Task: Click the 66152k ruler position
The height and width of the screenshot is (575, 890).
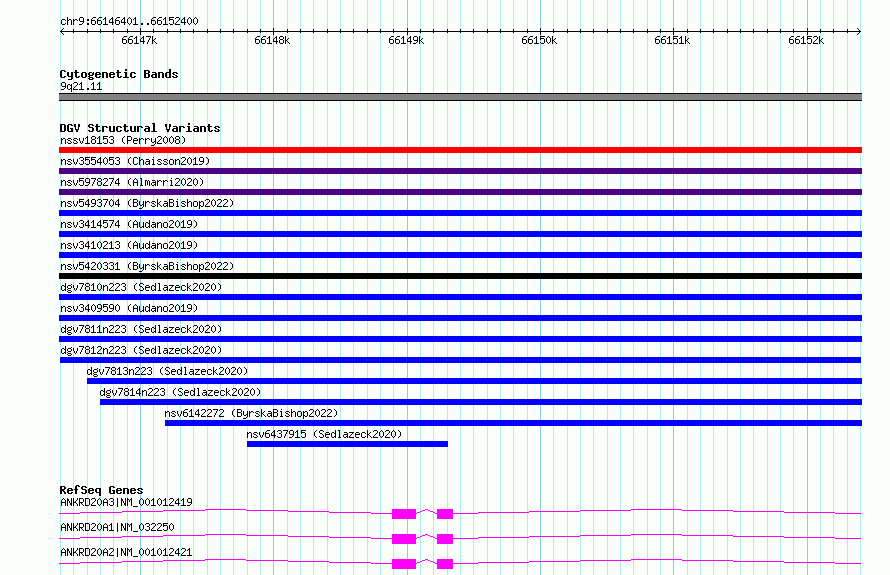Action: [806, 40]
